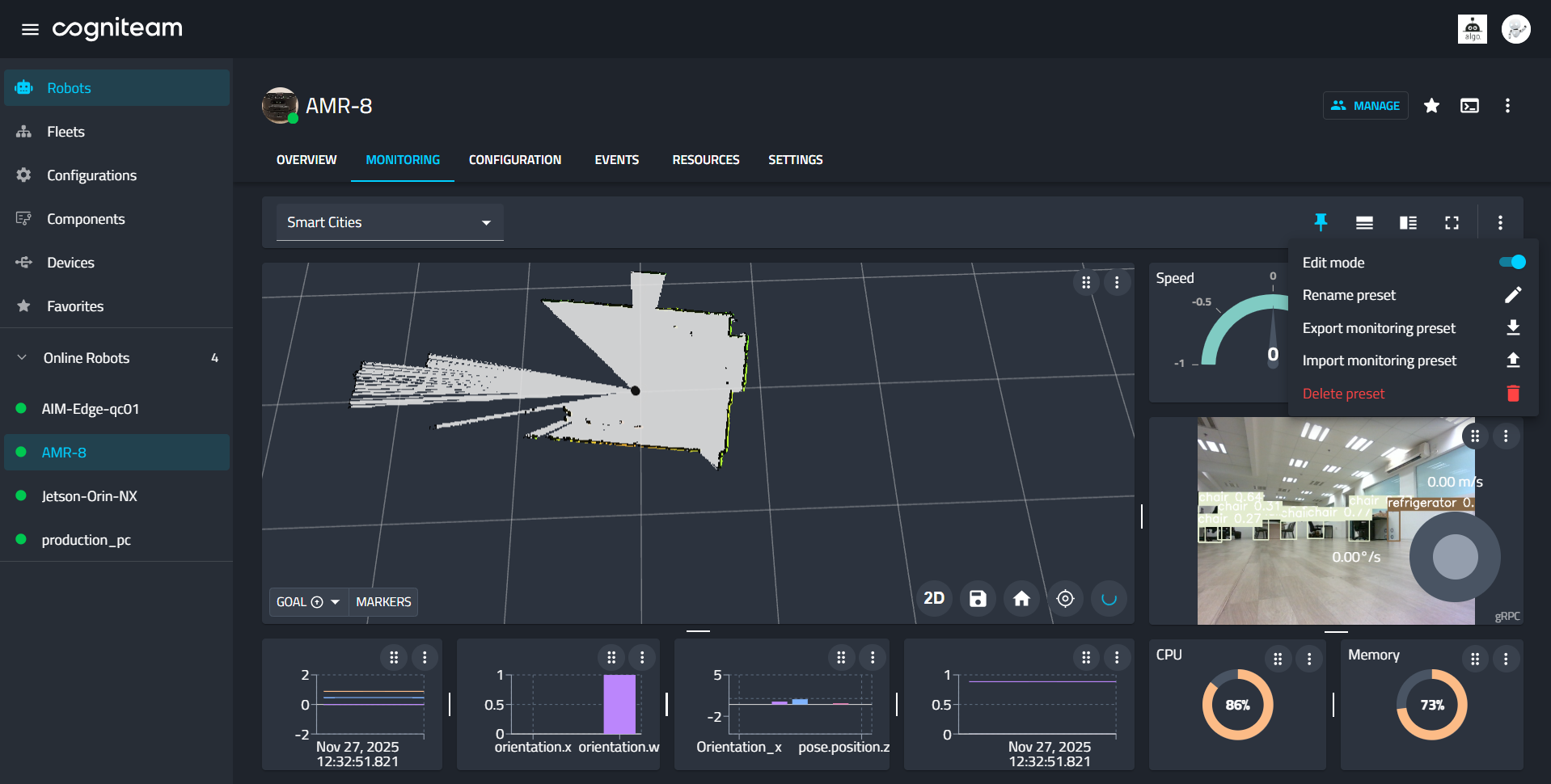
Task: Open the EVENTS tab
Action: (x=617, y=160)
